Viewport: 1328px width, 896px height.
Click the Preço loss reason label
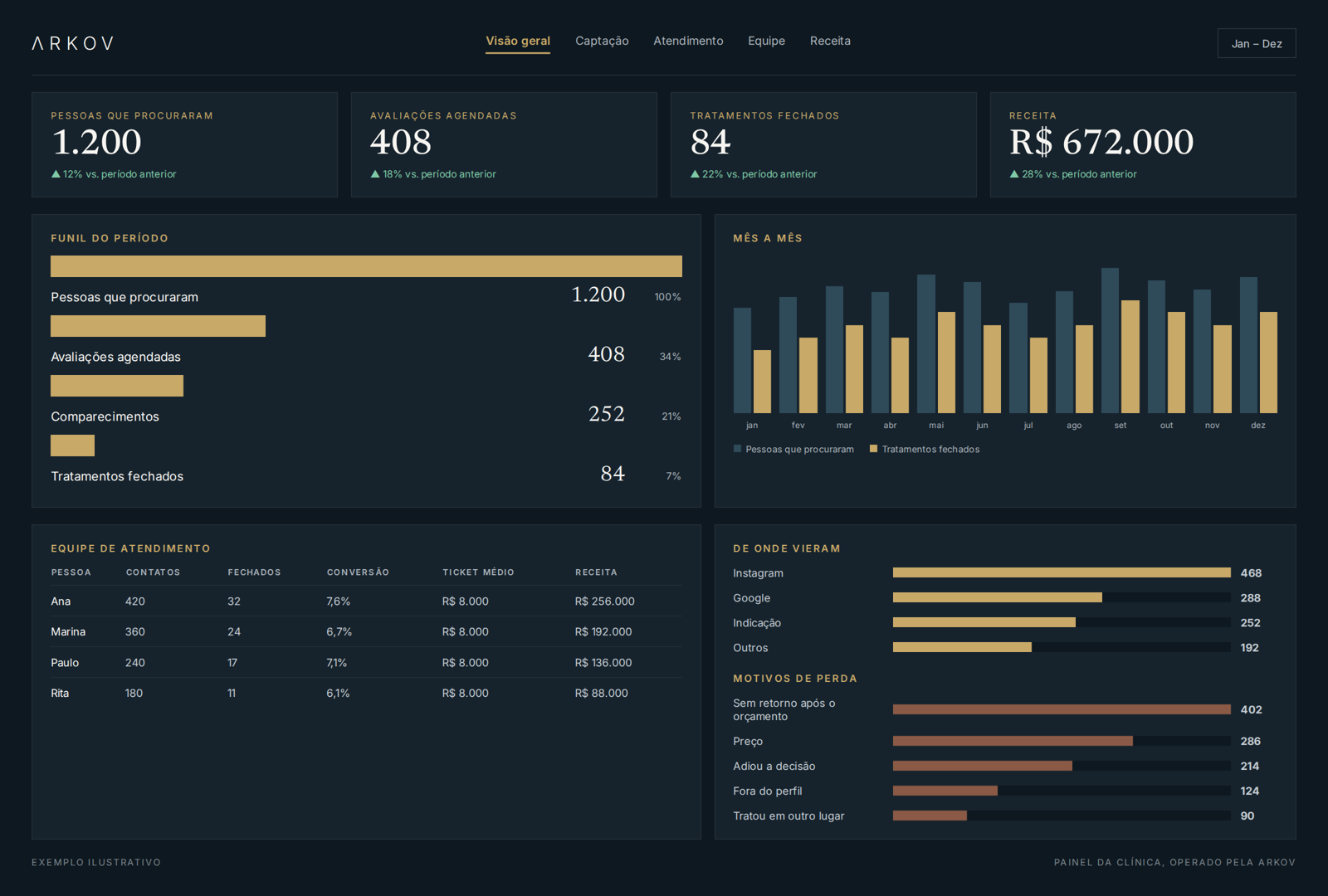(748, 742)
